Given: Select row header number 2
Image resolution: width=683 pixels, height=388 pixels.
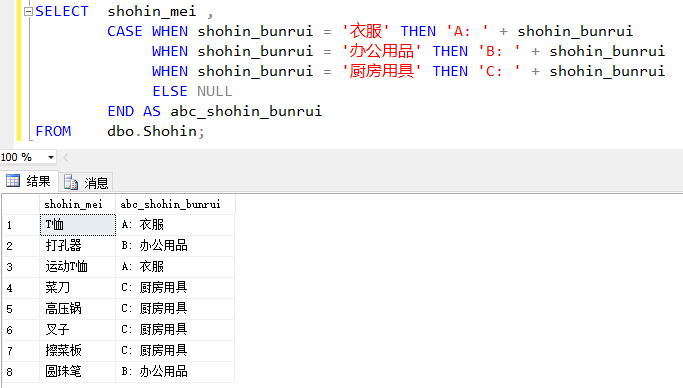Looking at the screenshot, I should point(21,246).
